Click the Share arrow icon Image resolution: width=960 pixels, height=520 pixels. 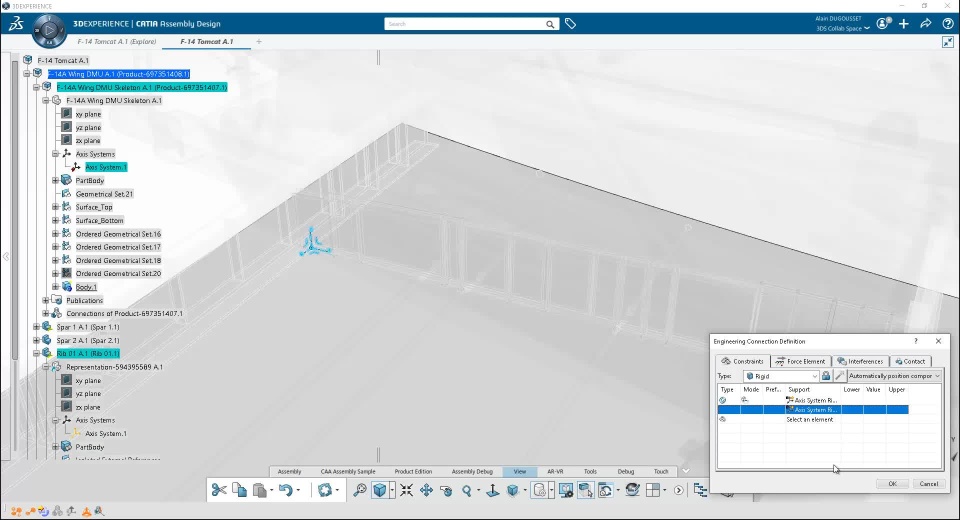click(926, 24)
